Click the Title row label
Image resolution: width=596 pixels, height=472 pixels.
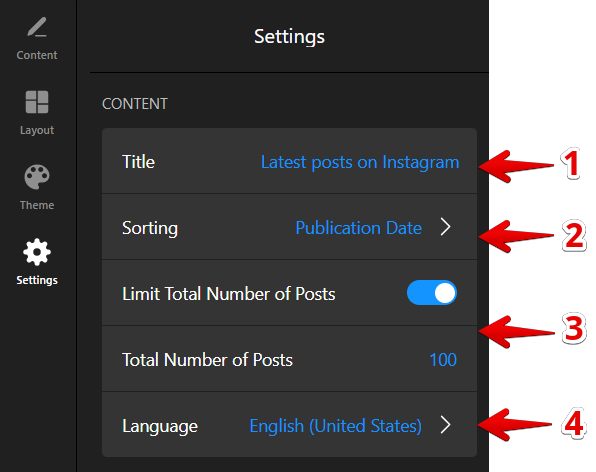pyautogui.click(x=138, y=162)
